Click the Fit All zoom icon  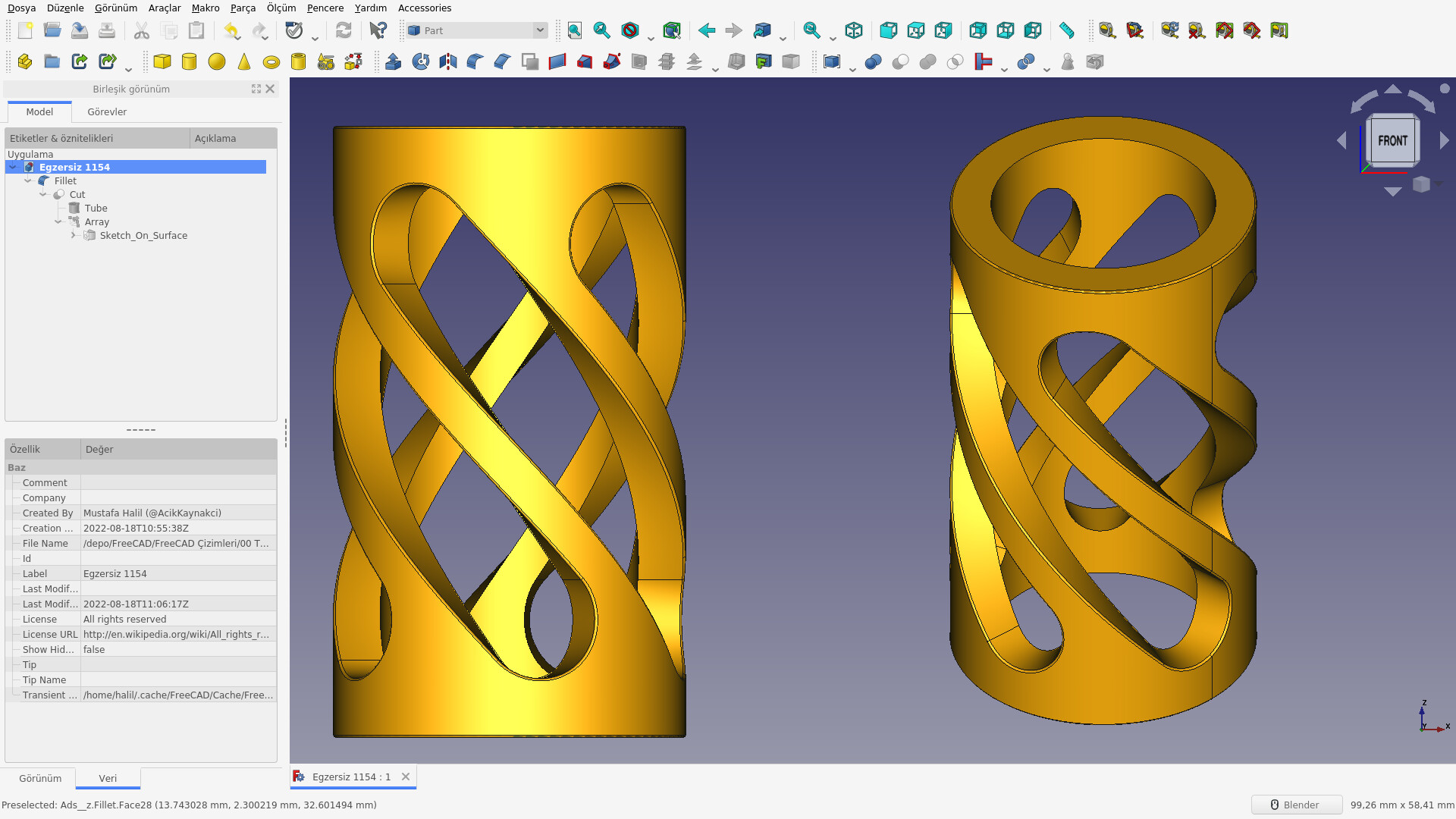574,30
